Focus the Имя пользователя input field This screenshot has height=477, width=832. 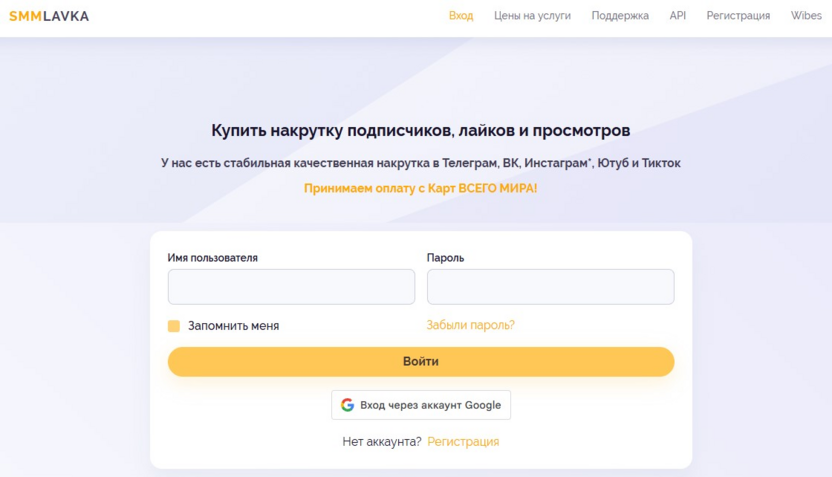(291, 287)
